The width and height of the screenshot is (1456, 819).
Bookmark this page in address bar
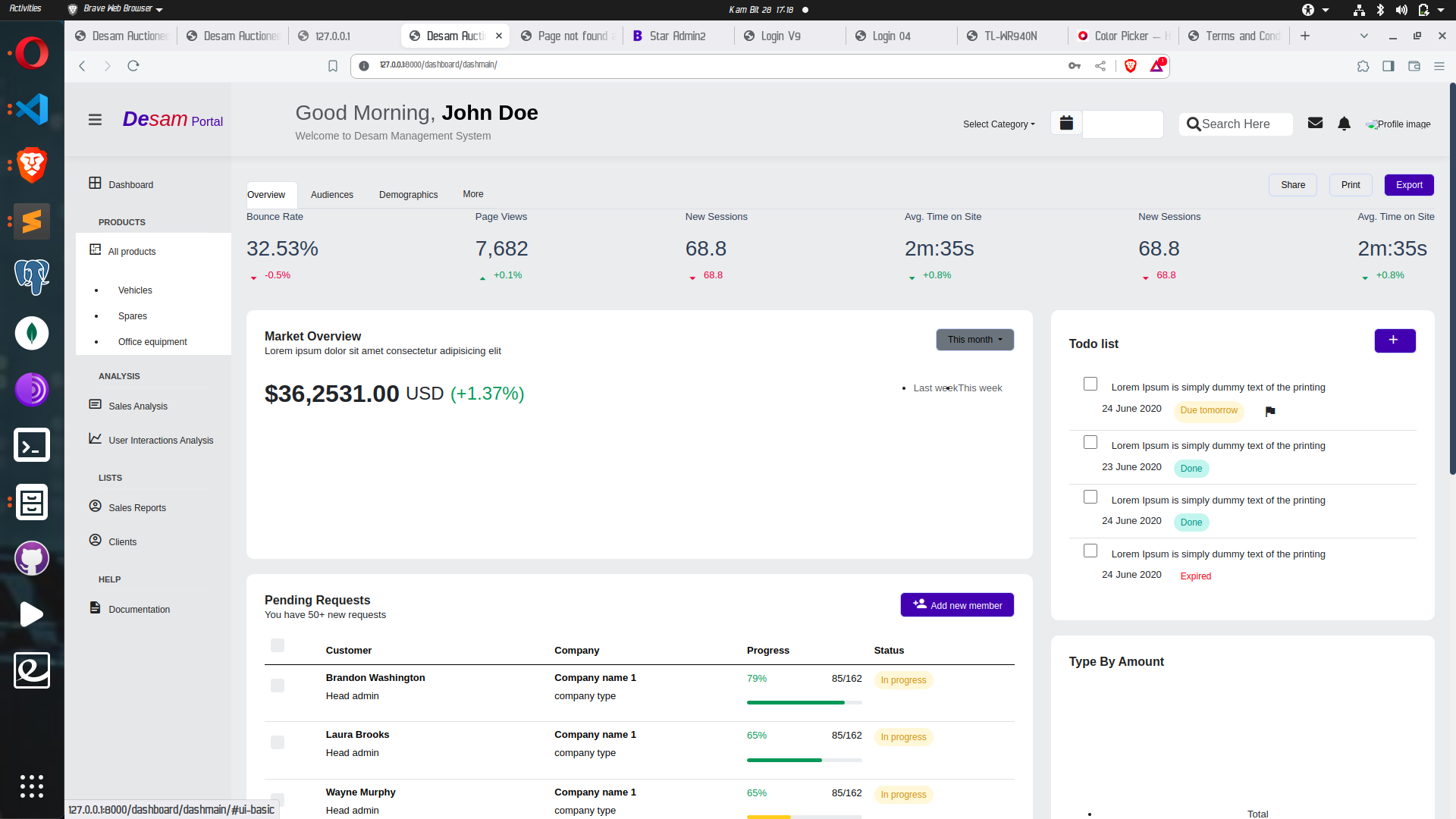click(x=332, y=66)
